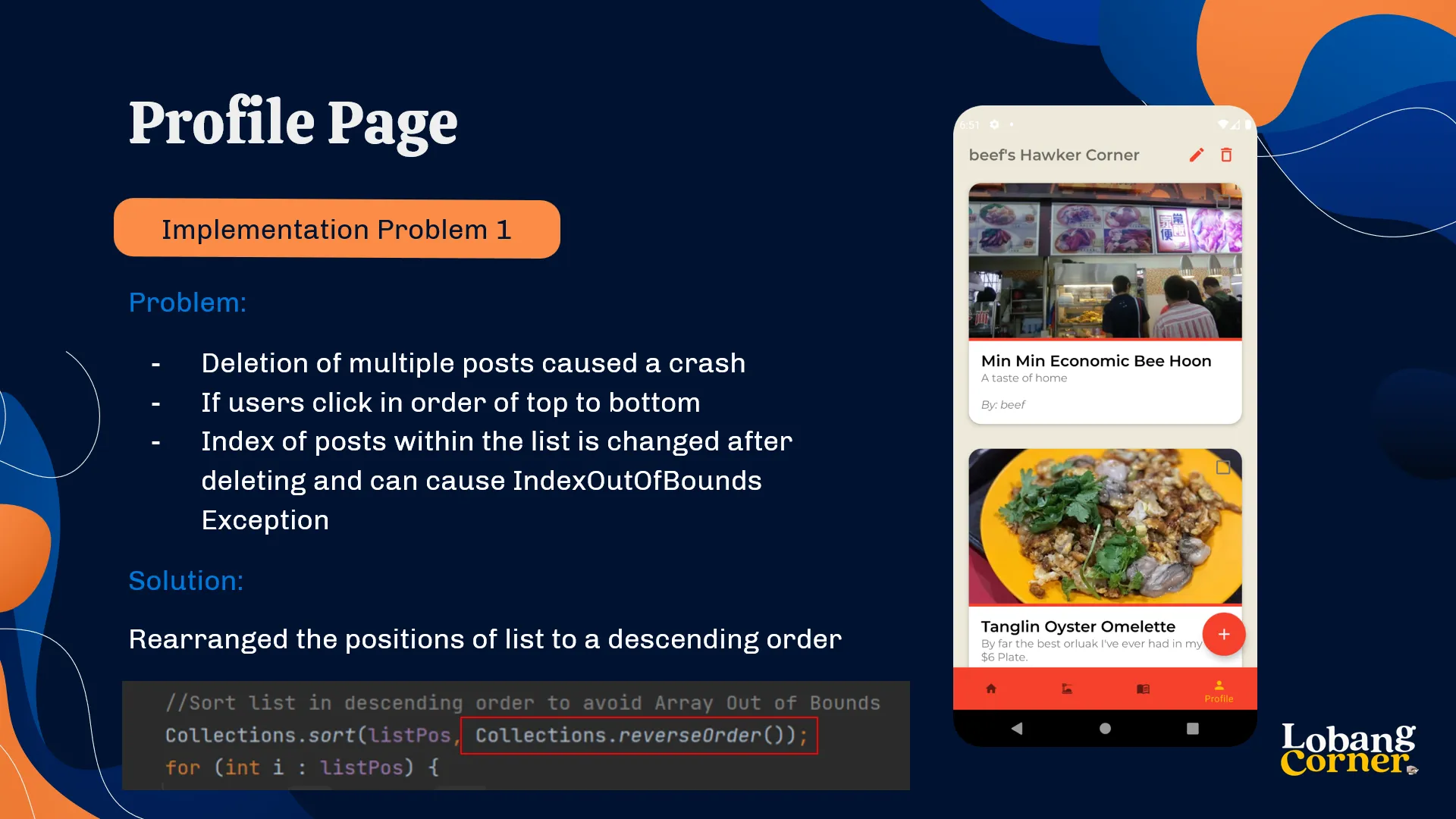The height and width of the screenshot is (819, 1456).
Task: Click the highlighted Collections.reverseOrder() code box
Action: [x=639, y=735]
